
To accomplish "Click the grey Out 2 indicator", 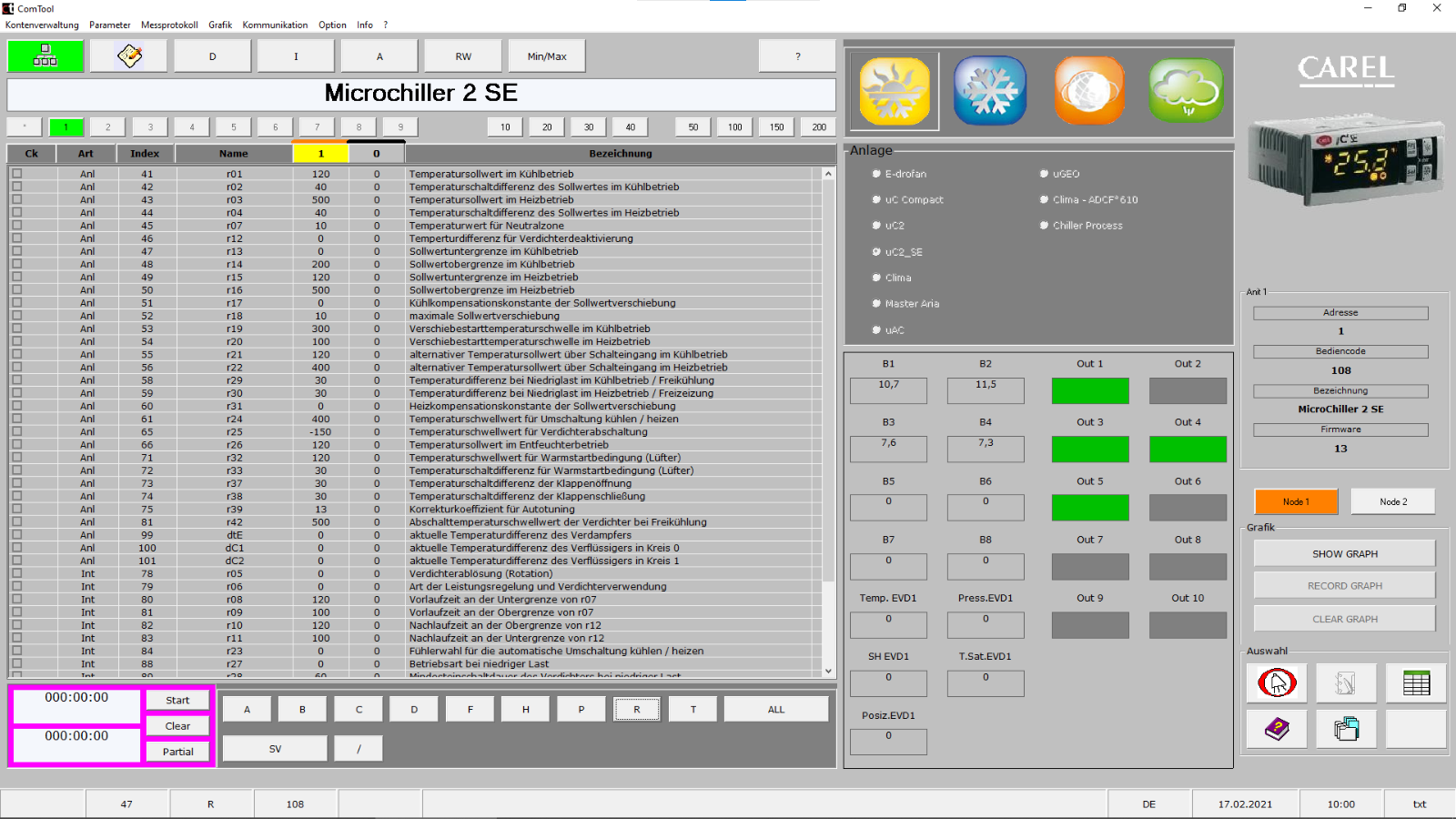I will pyautogui.click(x=1188, y=390).
